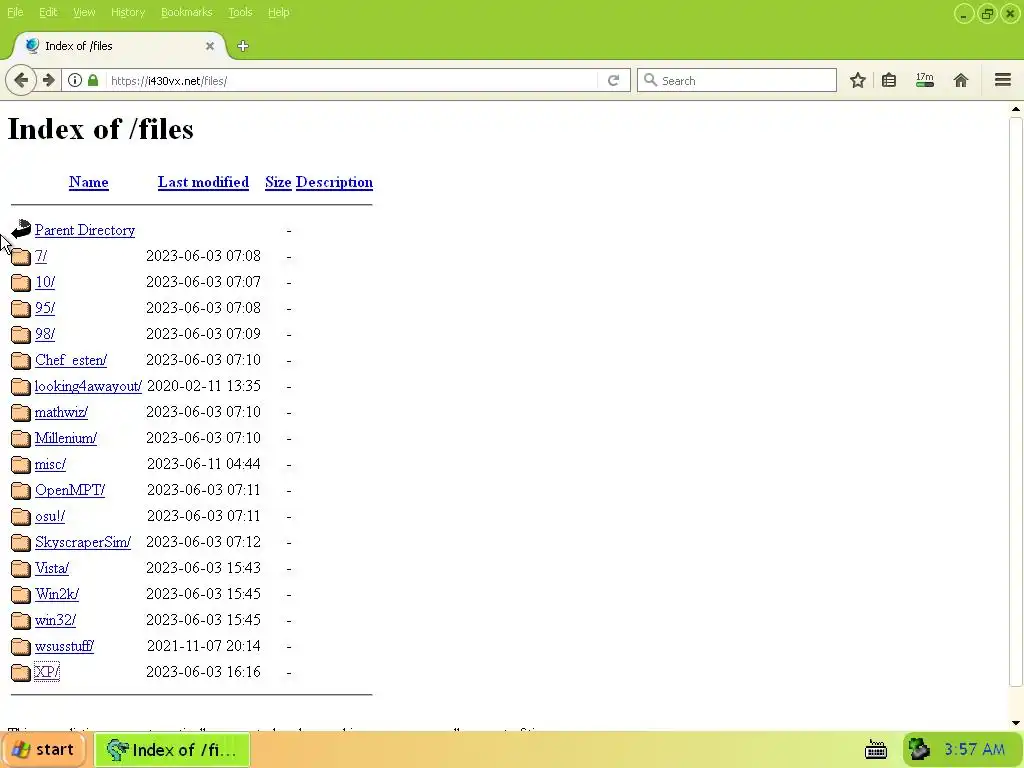Open a new tab with the plus button
1024x768 pixels.
pyautogui.click(x=243, y=46)
